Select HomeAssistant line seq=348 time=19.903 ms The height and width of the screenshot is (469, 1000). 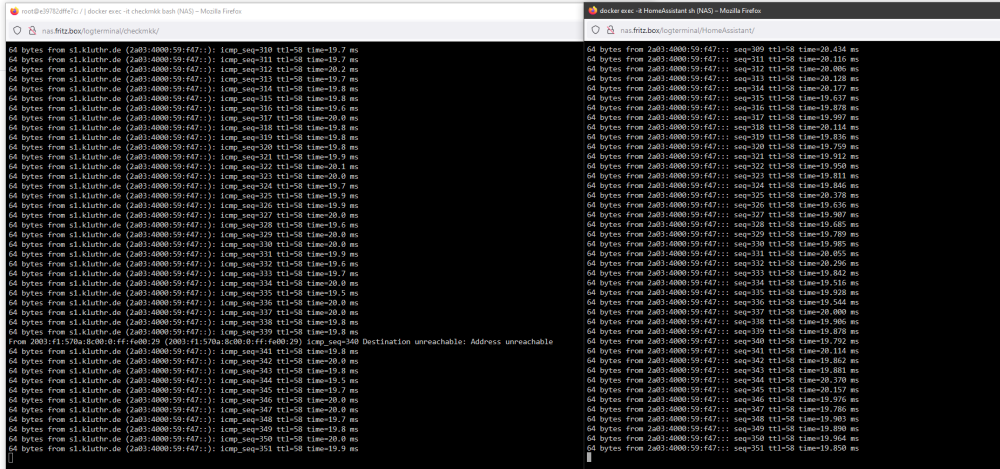pos(723,419)
